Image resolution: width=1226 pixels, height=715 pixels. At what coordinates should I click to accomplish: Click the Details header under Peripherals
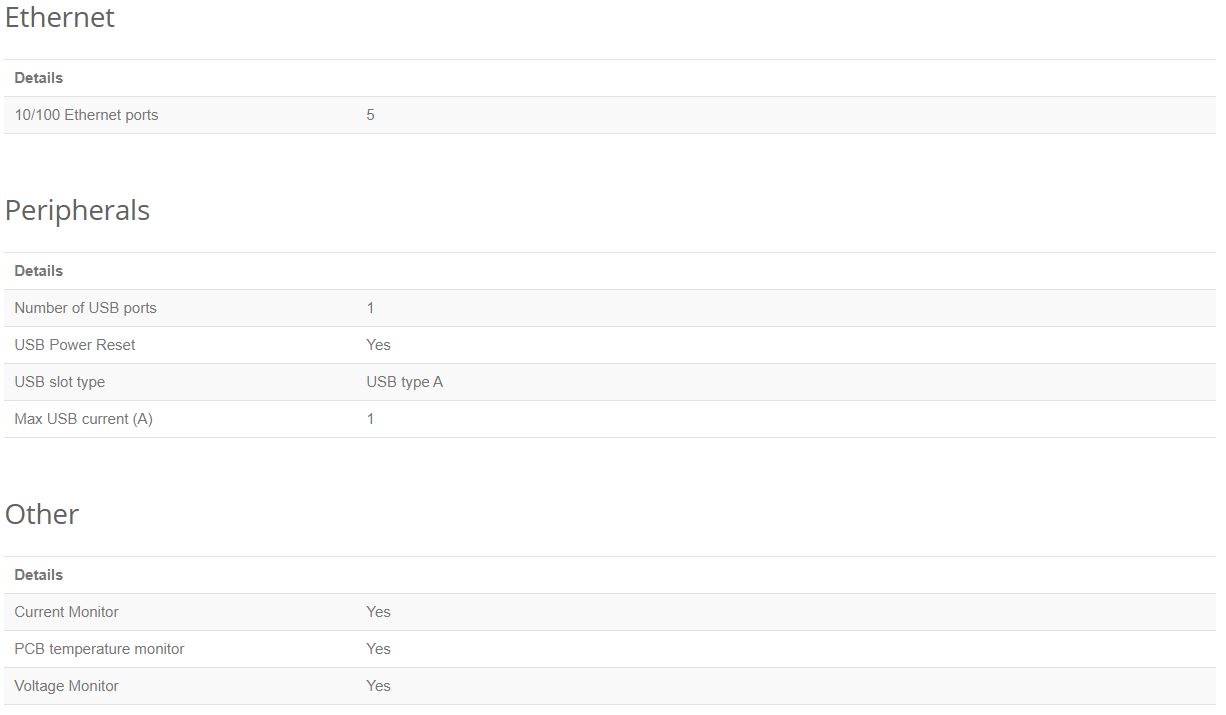pos(38,271)
